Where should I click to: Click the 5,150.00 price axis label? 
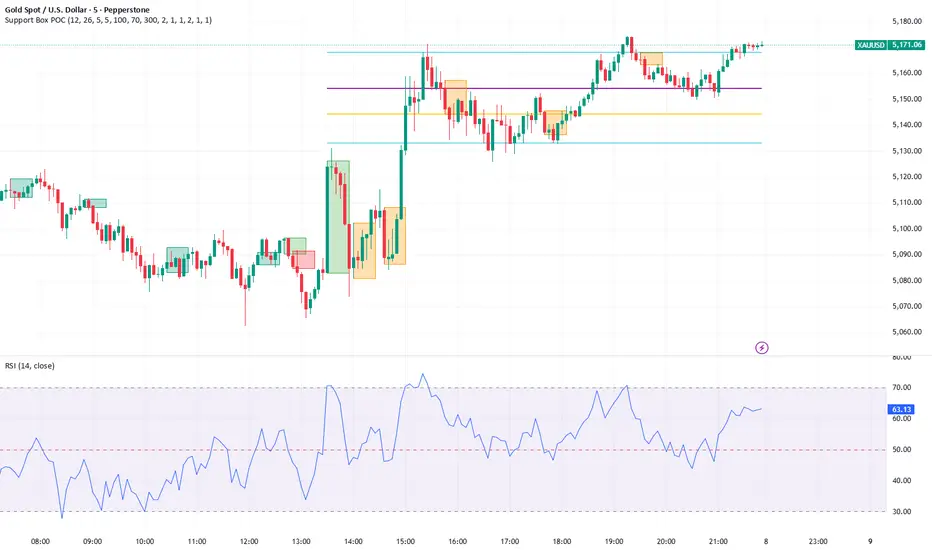click(x=907, y=99)
